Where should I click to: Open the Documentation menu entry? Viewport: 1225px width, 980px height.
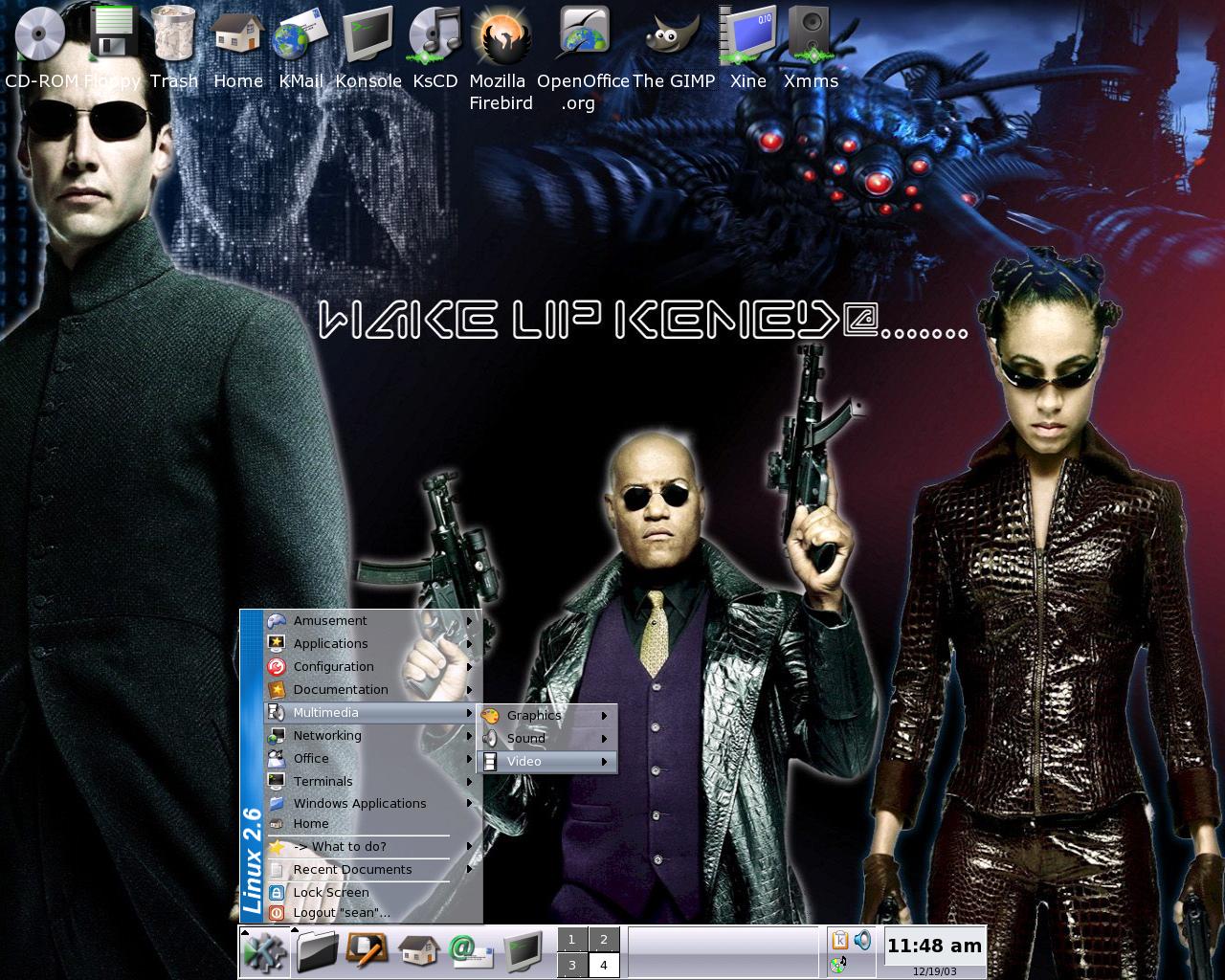coord(372,690)
